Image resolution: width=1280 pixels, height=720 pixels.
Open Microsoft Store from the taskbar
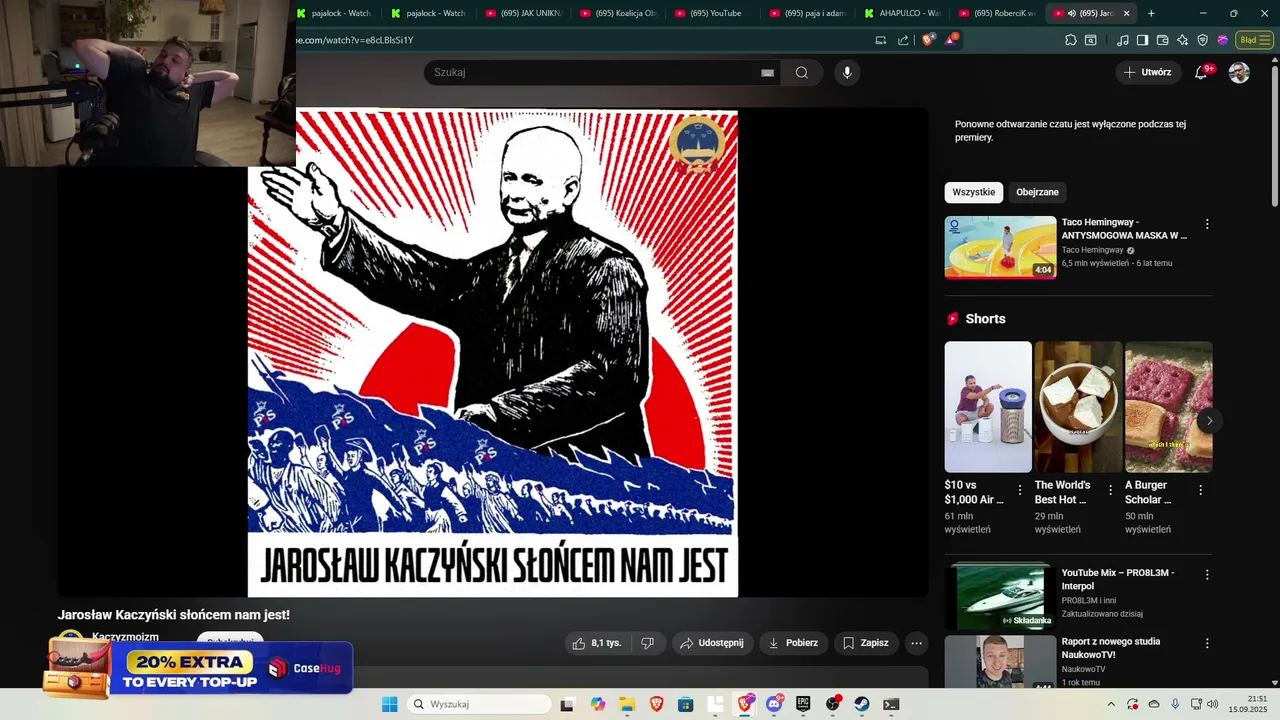(685, 704)
